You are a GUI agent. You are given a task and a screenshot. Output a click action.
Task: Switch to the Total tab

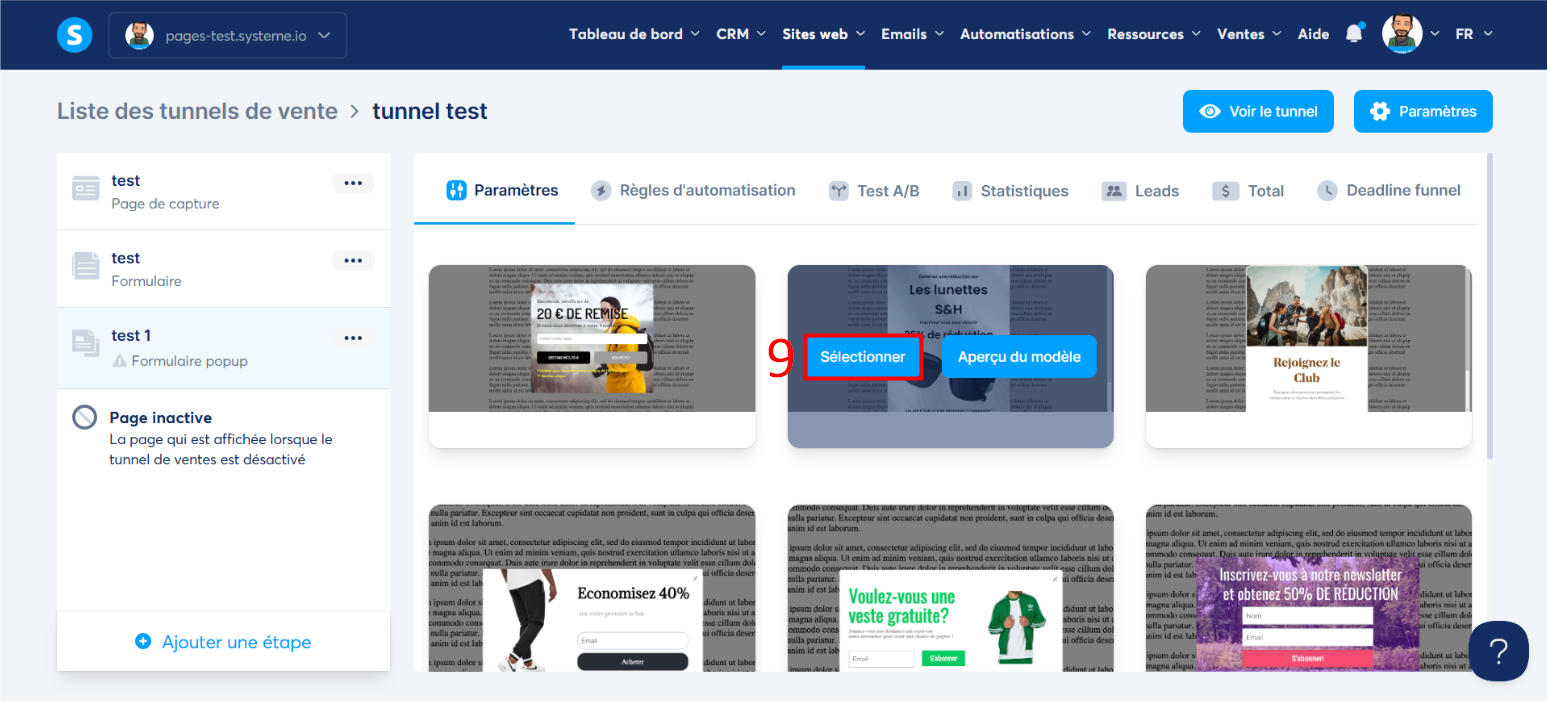click(x=1248, y=191)
